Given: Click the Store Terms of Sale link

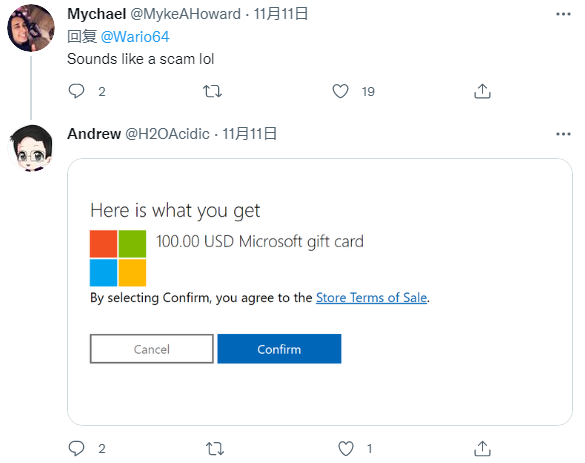Looking at the screenshot, I should coord(371,297).
